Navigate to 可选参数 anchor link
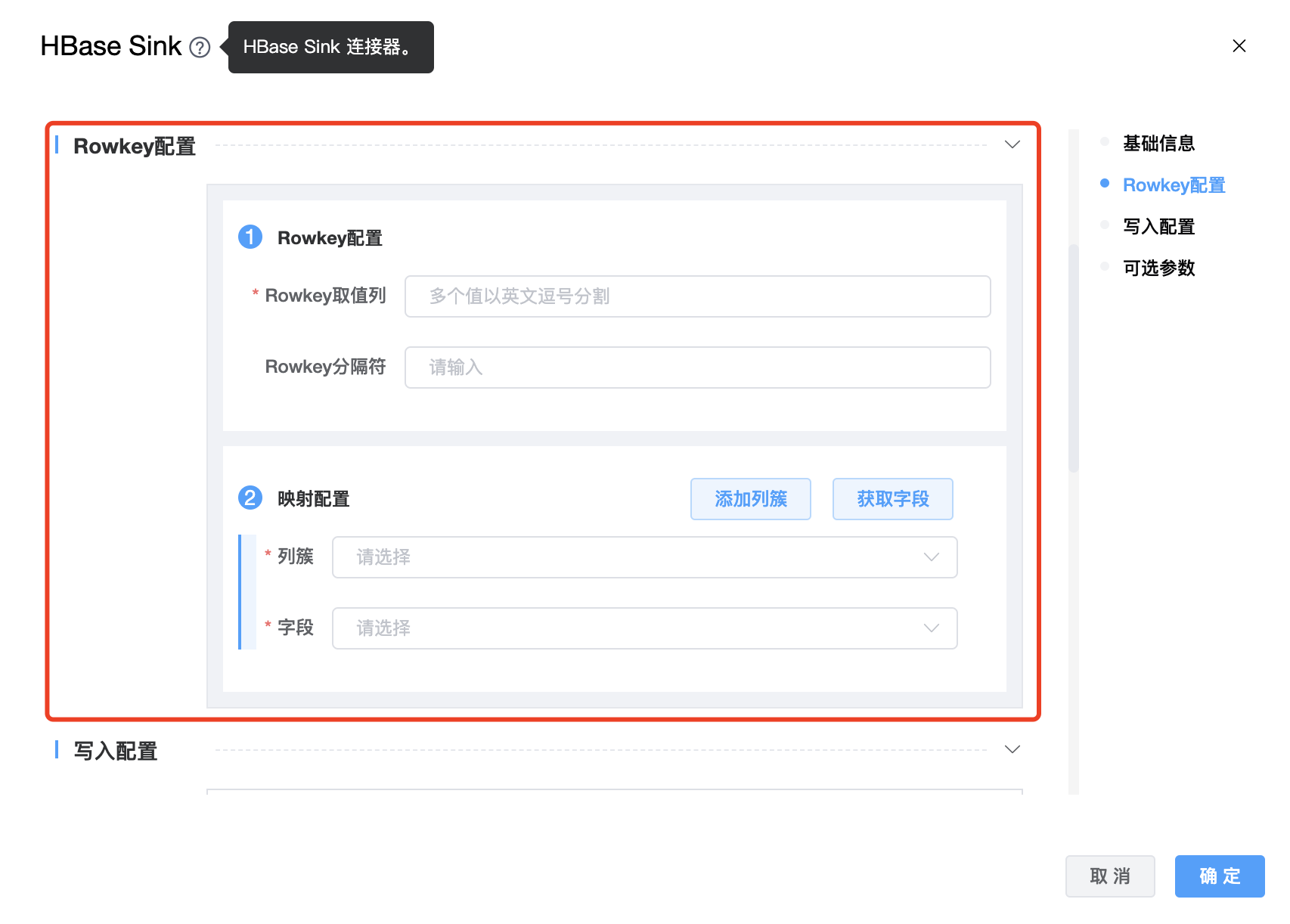 click(1158, 268)
